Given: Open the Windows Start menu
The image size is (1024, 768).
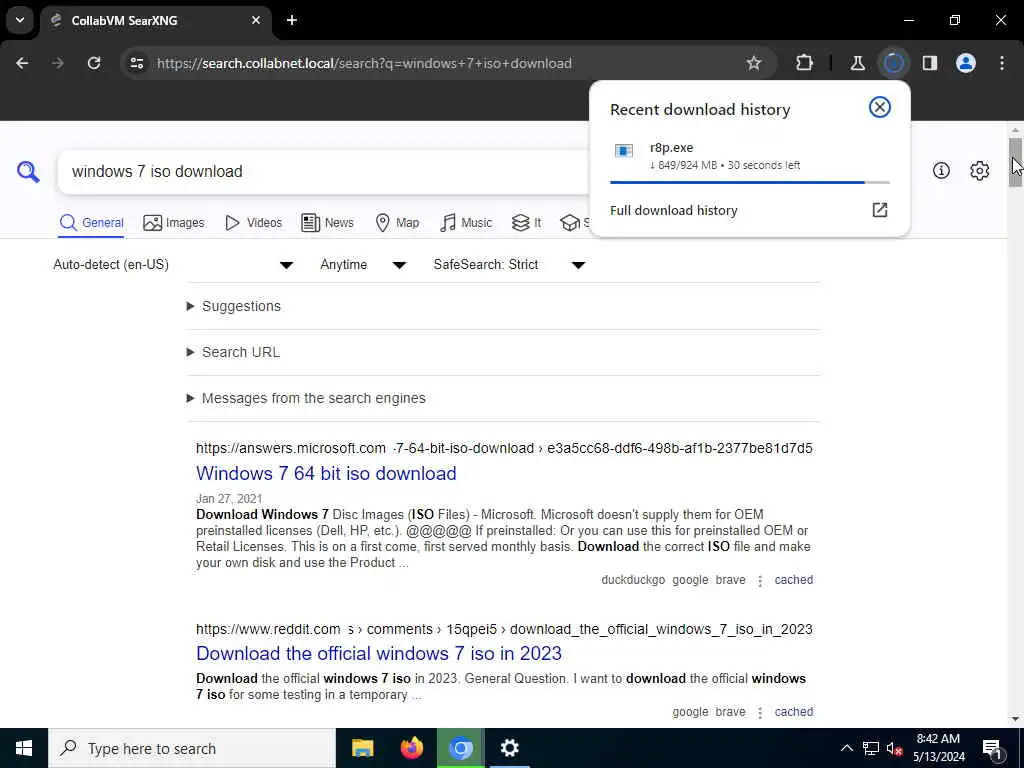Looking at the screenshot, I should point(24,748).
